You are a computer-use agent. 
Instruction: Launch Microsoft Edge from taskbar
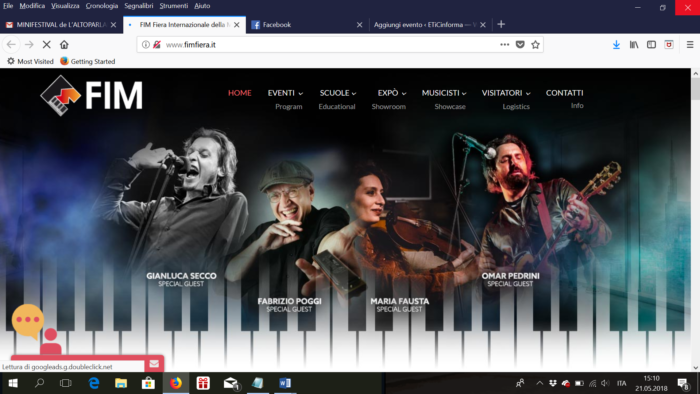pos(94,383)
